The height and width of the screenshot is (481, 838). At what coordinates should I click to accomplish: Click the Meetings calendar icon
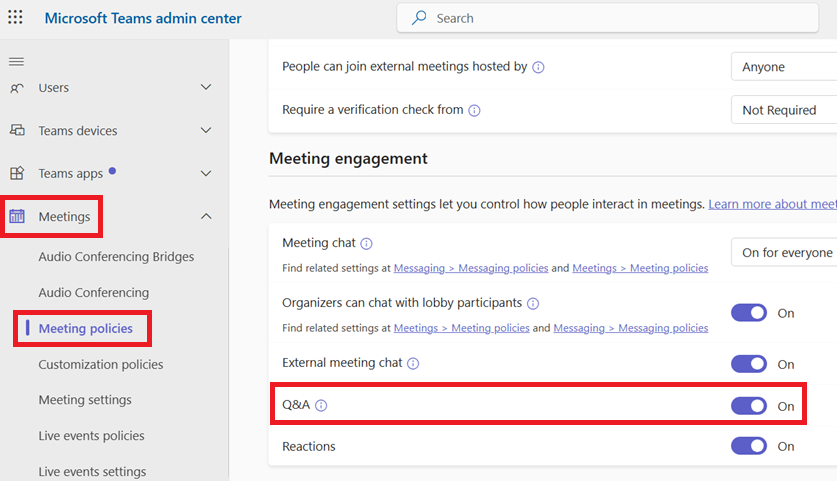[17, 216]
